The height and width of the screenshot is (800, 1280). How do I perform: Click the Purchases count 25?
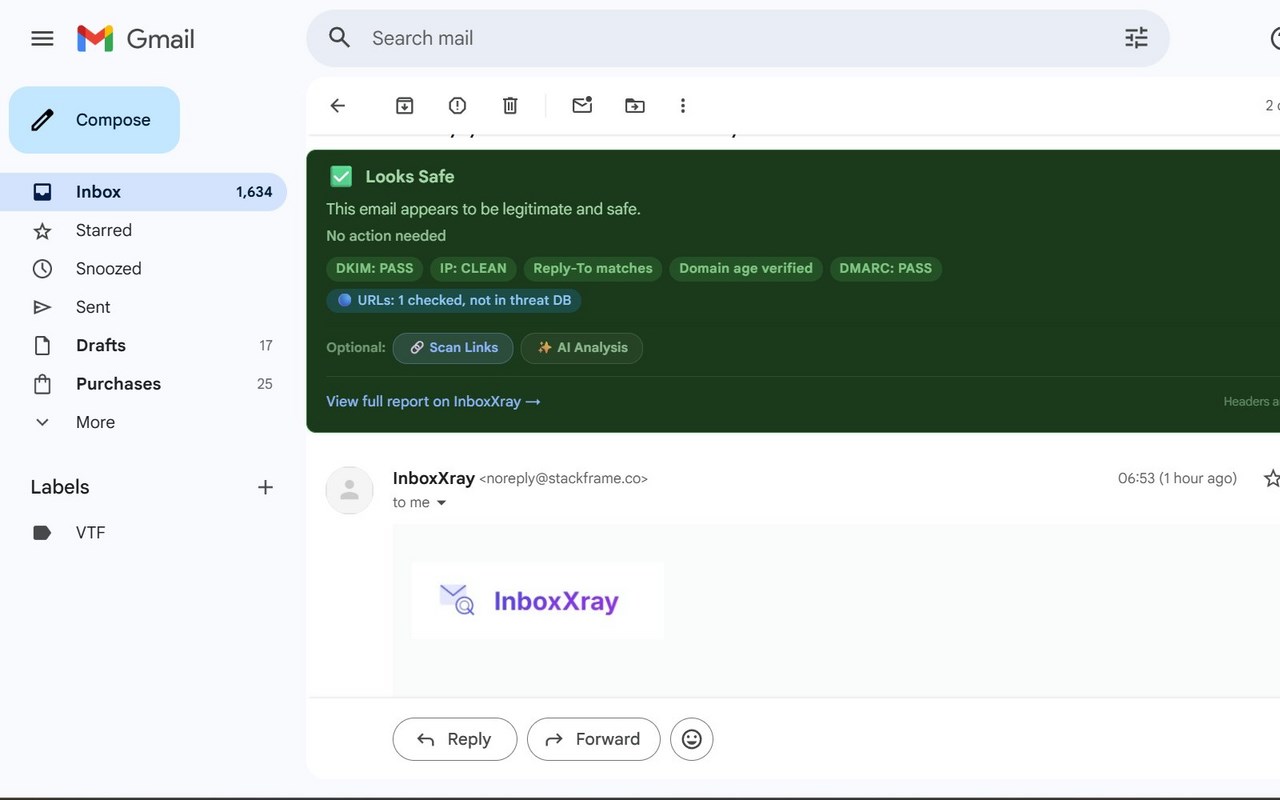point(265,384)
